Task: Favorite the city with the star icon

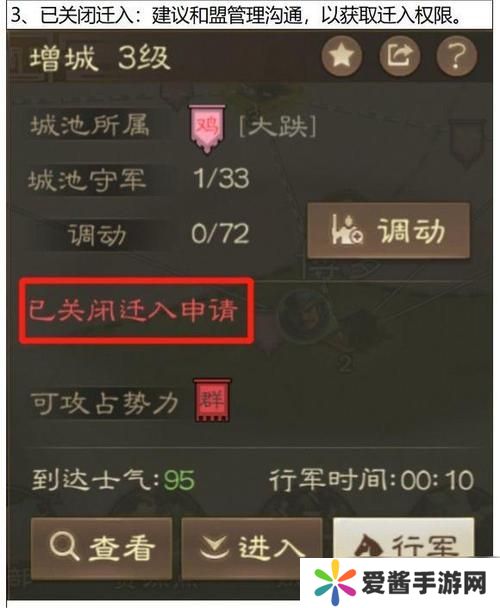Action: (x=342, y=56)
